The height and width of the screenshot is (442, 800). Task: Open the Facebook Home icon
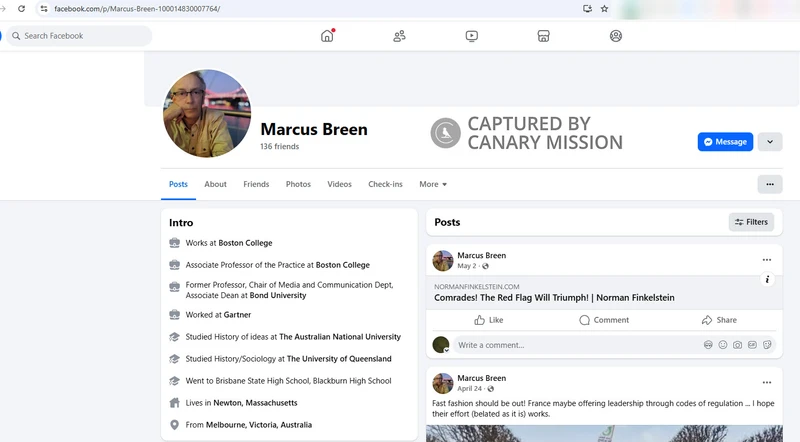point(327,36)
